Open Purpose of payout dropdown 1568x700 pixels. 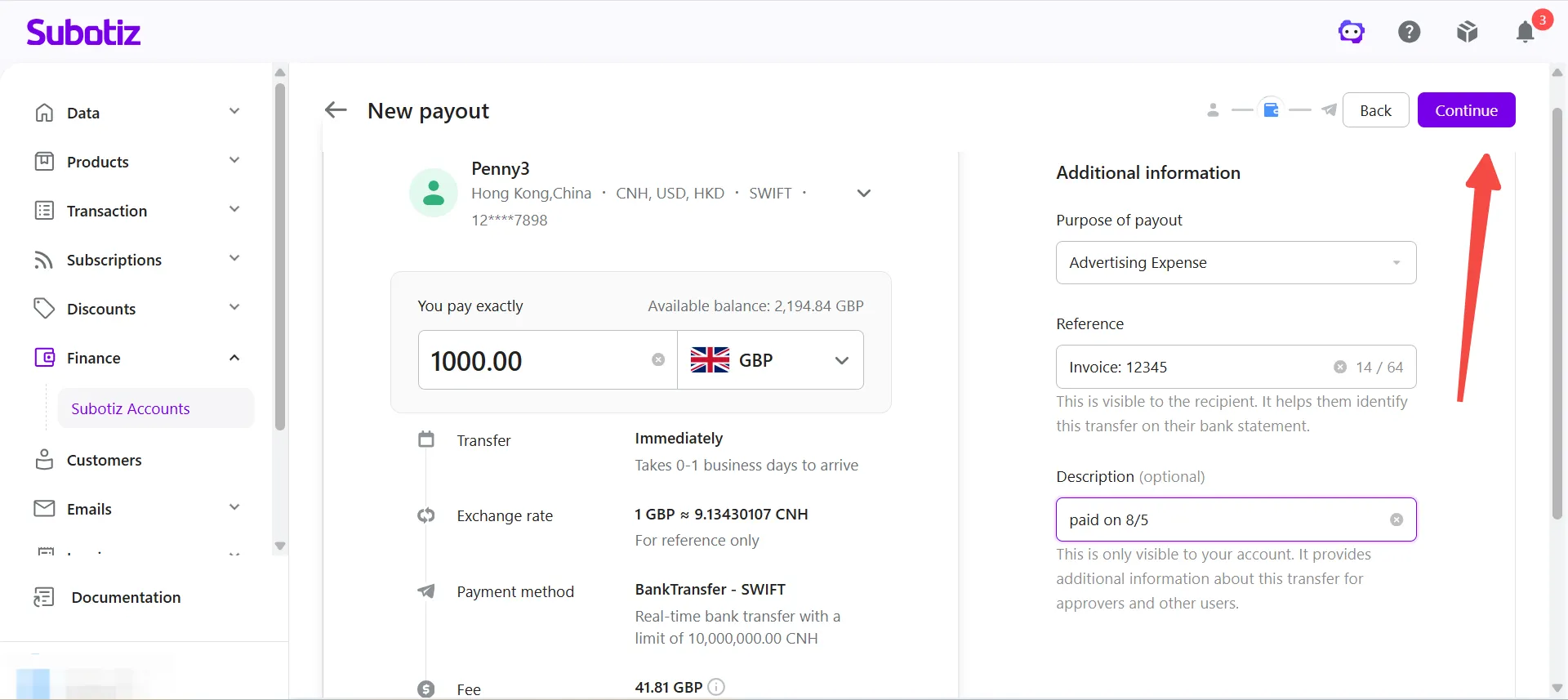(x=1236, y=262)
